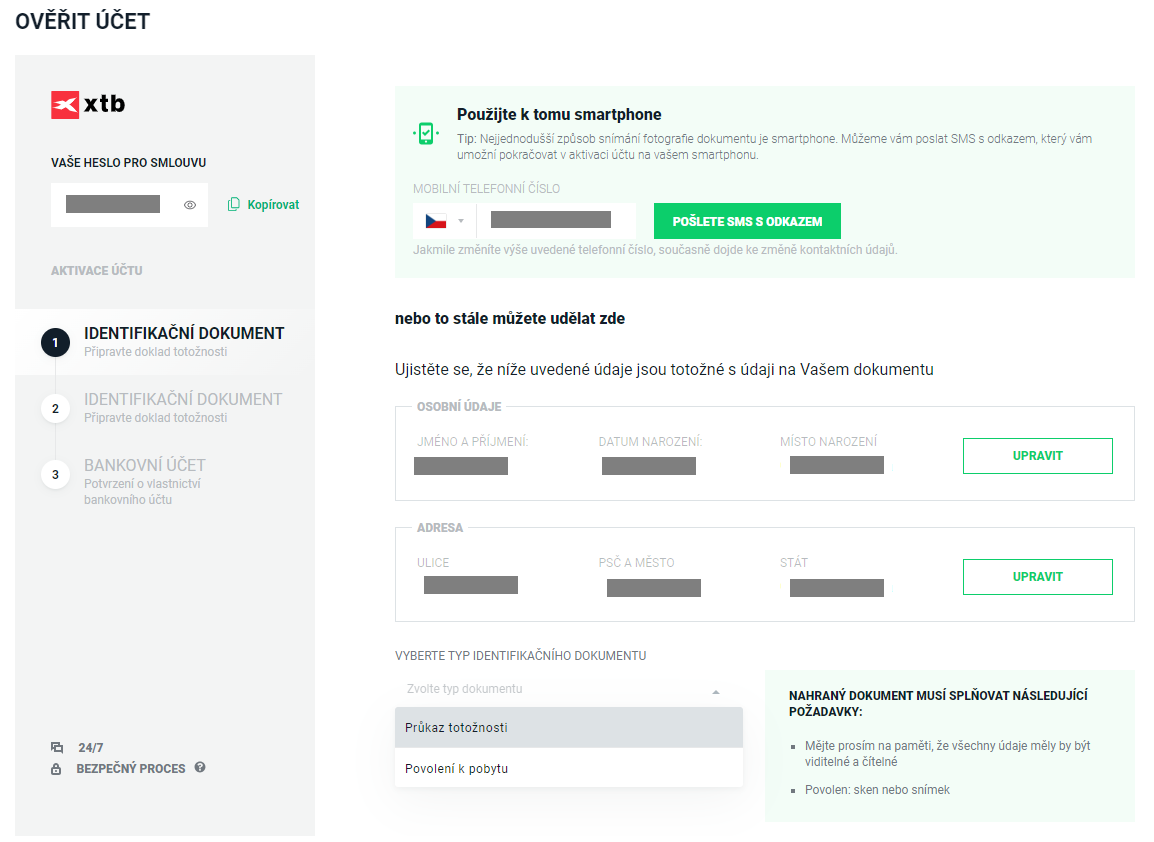Click the Kopírovat link text
1154x842 pixels.
point(273,205)
